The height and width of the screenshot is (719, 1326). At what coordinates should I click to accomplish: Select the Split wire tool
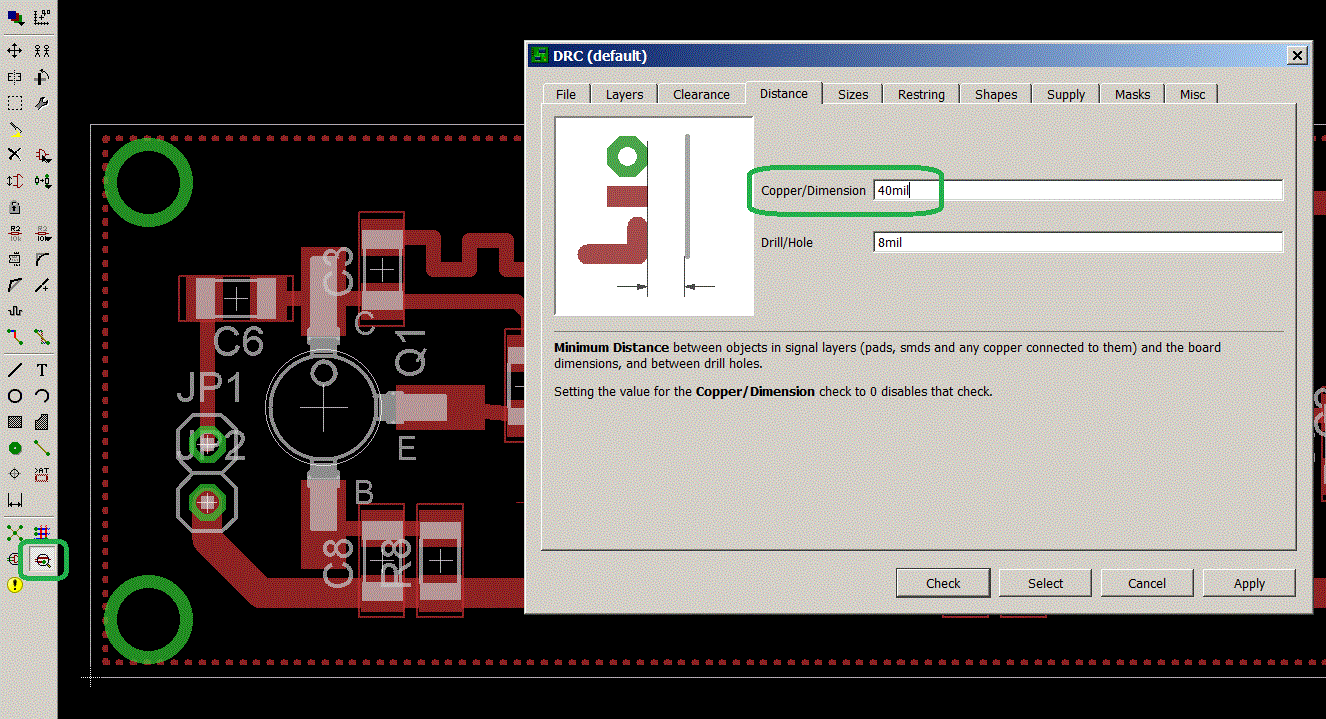click(x=15, y=286)
